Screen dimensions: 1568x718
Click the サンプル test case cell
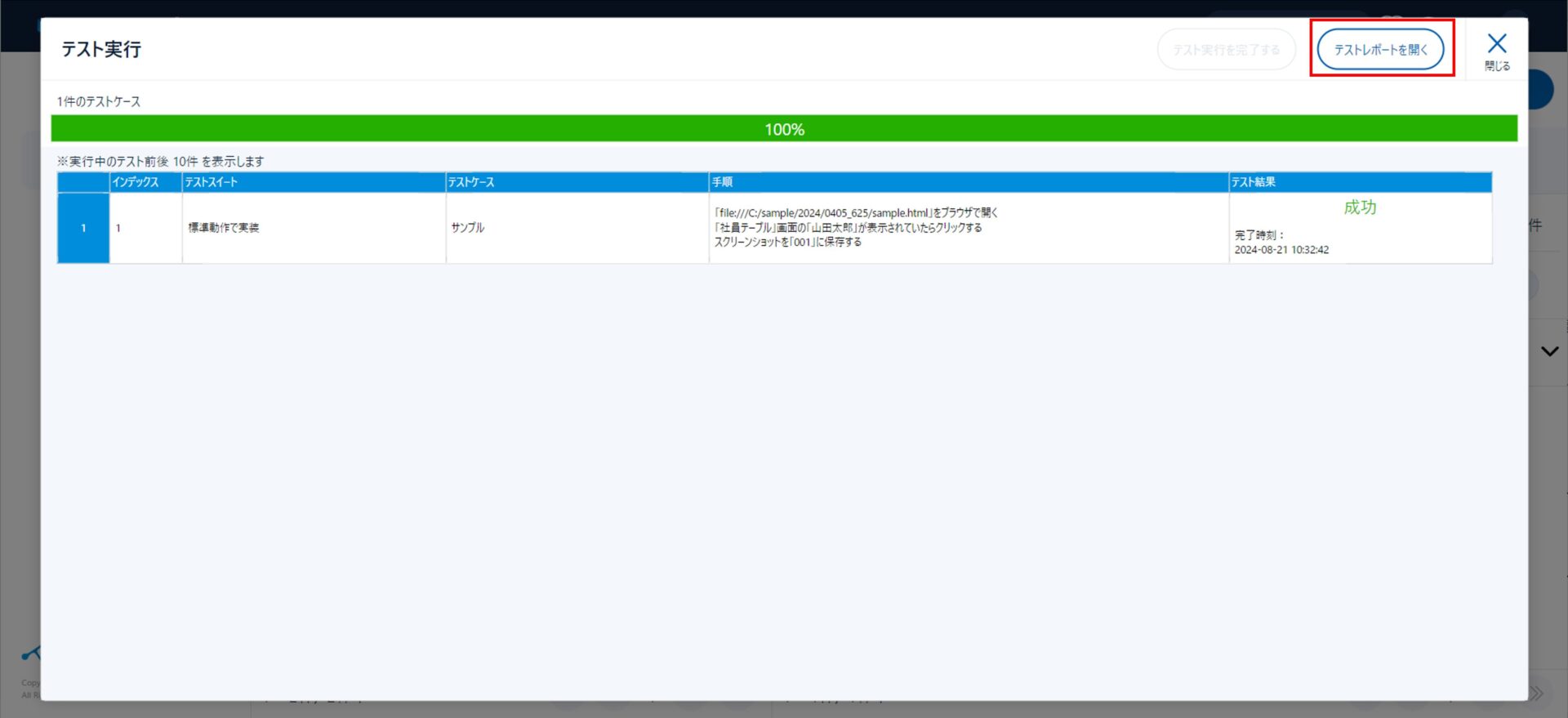pyautogui.click(x=468, y=228)
